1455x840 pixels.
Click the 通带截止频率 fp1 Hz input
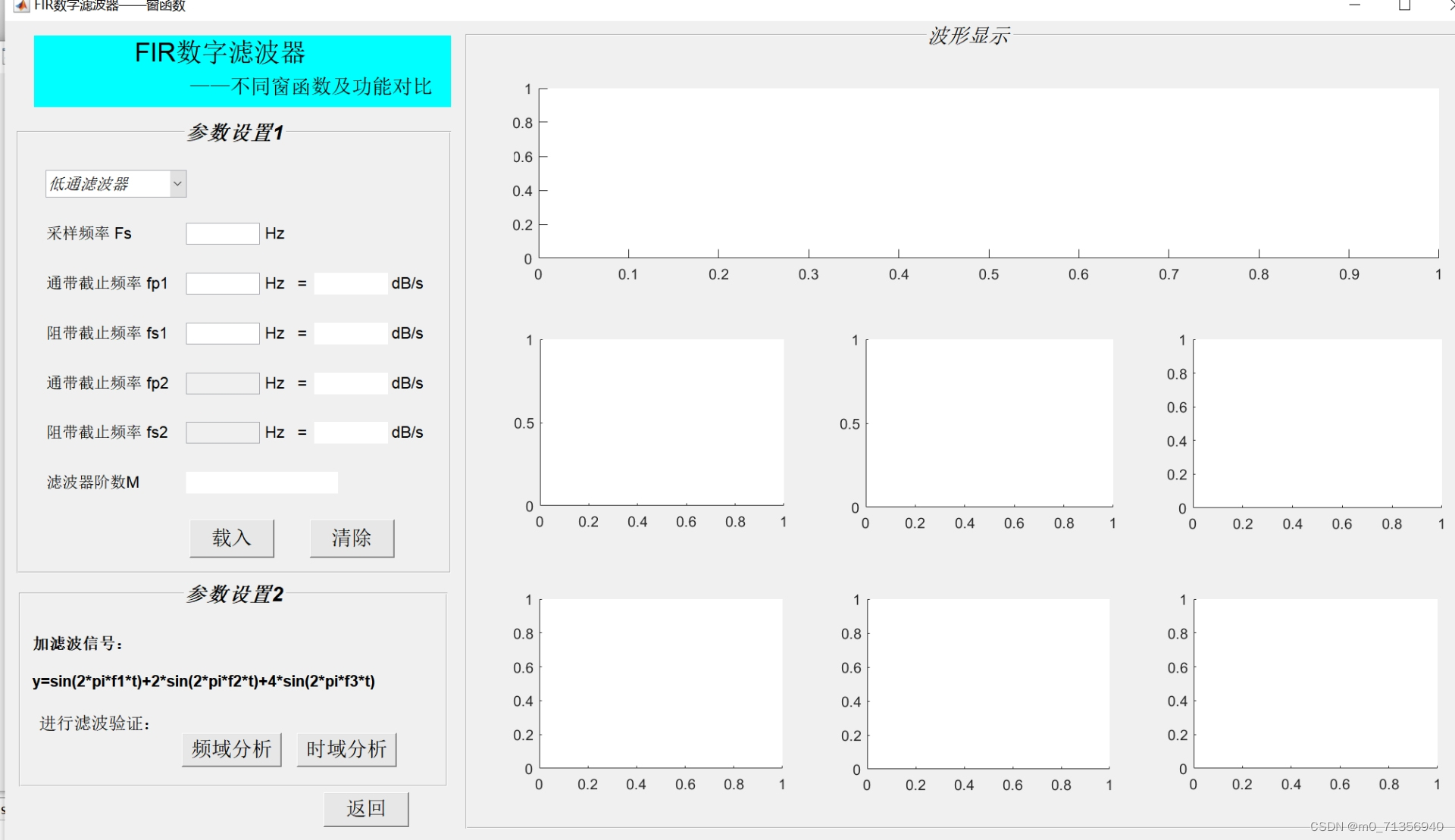(223, 283)
